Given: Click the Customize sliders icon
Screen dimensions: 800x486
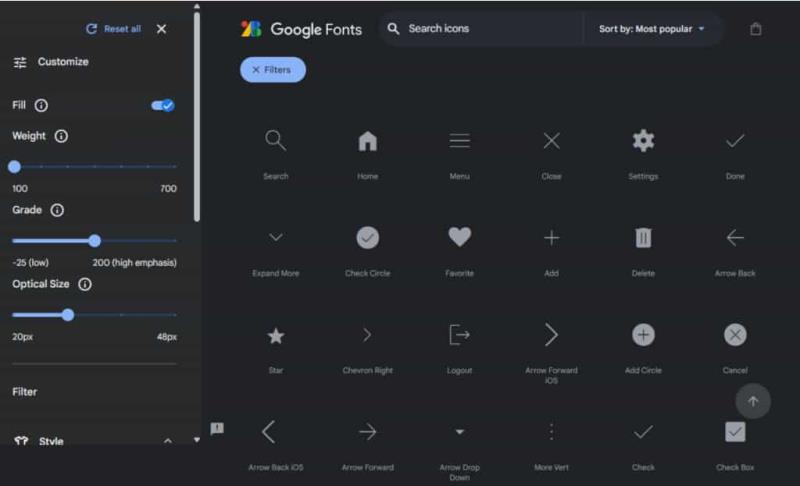Looking at the screenshot, I should tap(20, 62).
